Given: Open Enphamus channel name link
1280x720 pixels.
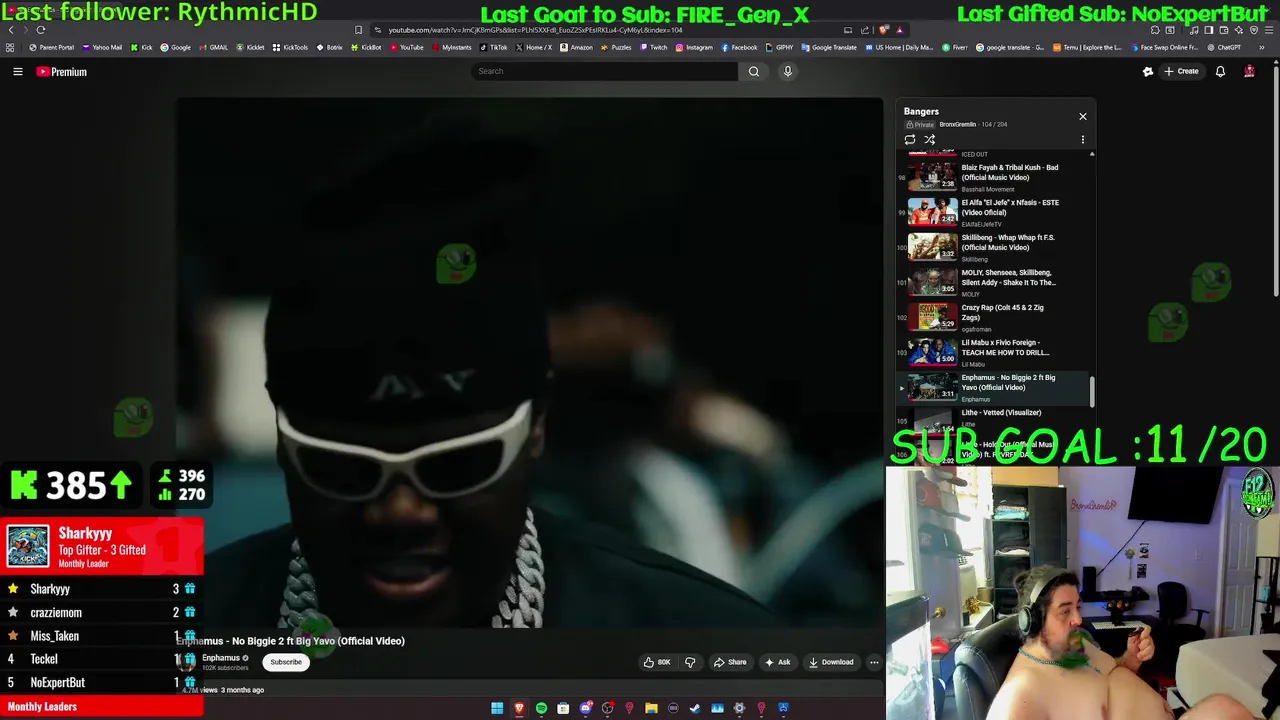Looking at the screenshot, I should 221,658.
